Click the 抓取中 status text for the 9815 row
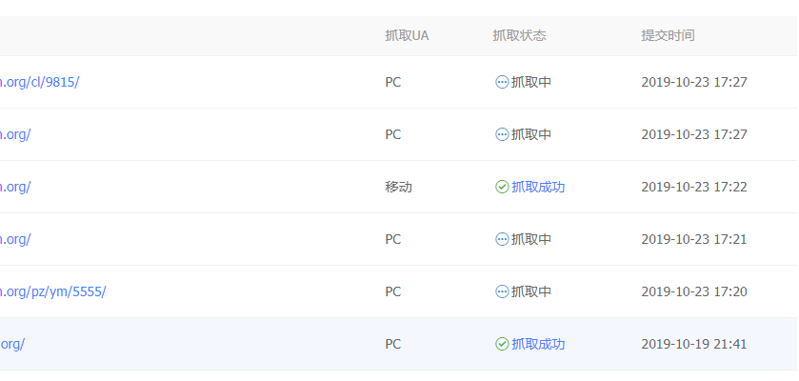 pyautogui.click(x=531, y=82)
